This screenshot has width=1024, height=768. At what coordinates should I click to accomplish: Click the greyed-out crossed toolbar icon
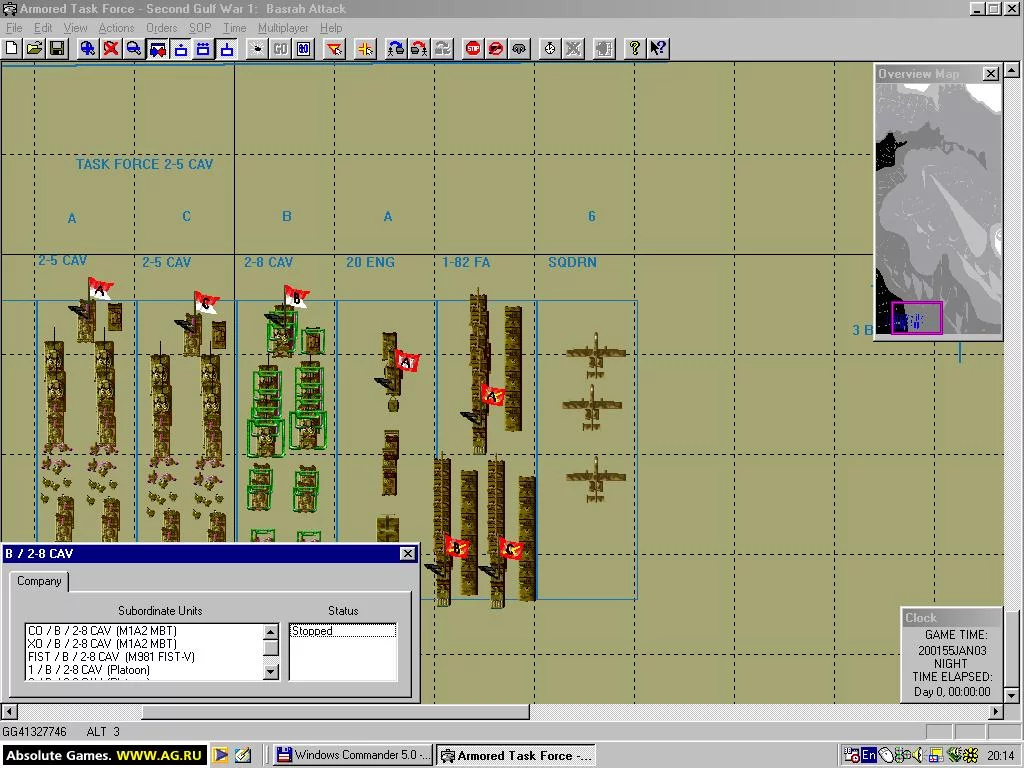coord(573,48)
